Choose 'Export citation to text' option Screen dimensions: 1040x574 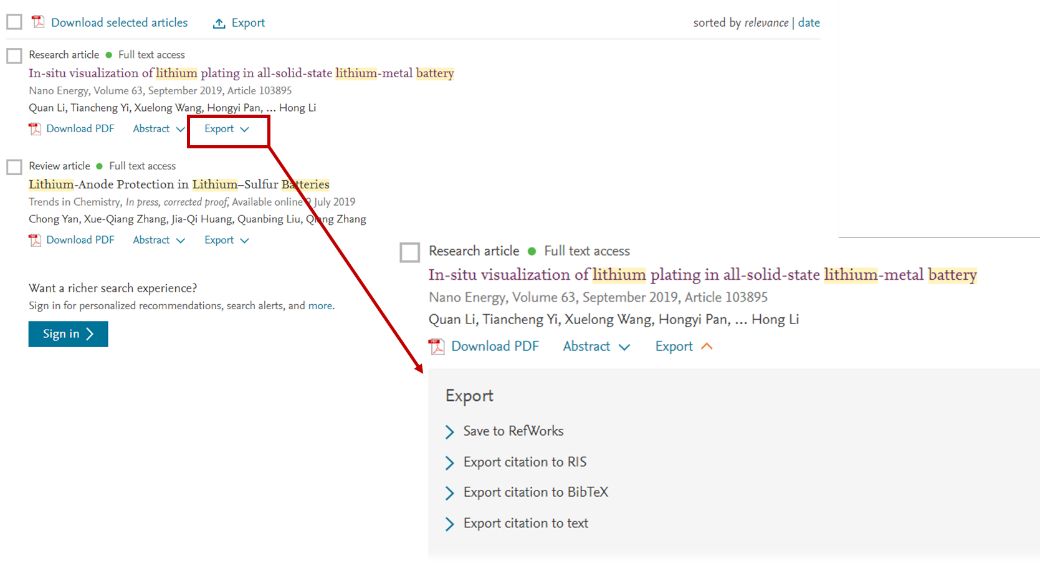pos(525,523)
